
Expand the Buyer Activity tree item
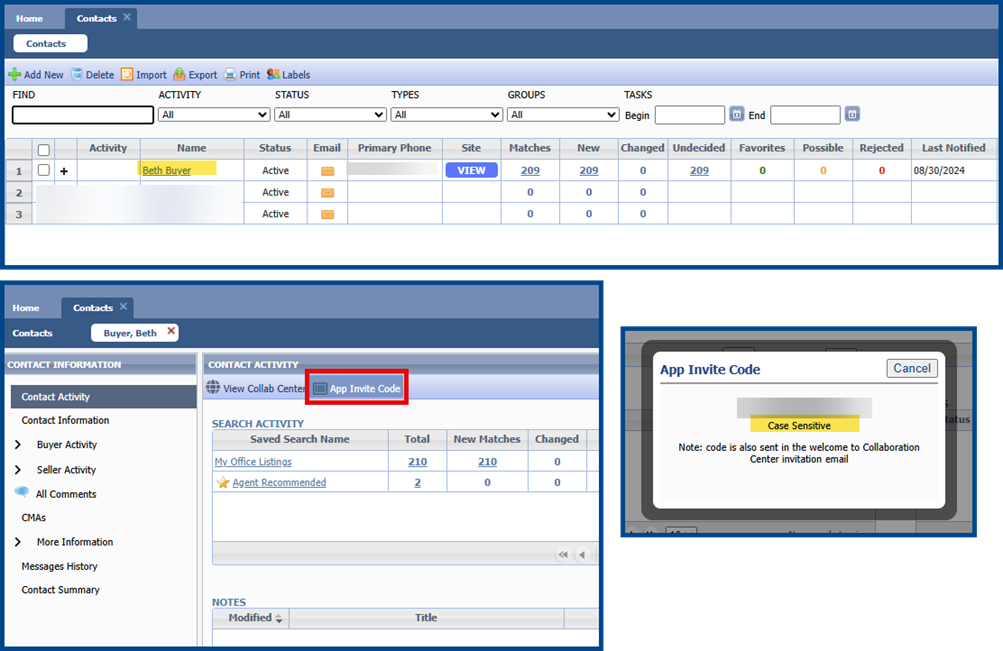click(x=18, y=445)
